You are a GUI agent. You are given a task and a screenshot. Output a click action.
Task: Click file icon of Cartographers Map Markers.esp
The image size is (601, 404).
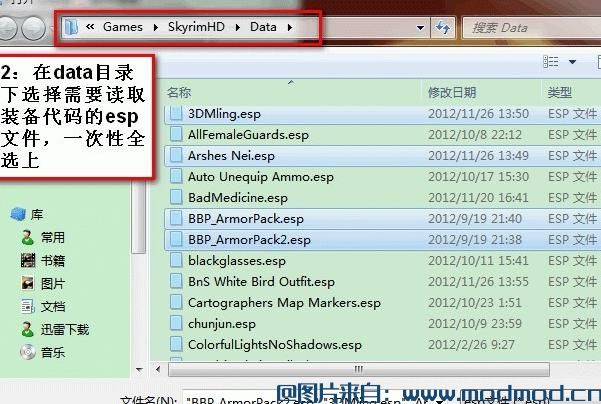[x=176, y=302]
